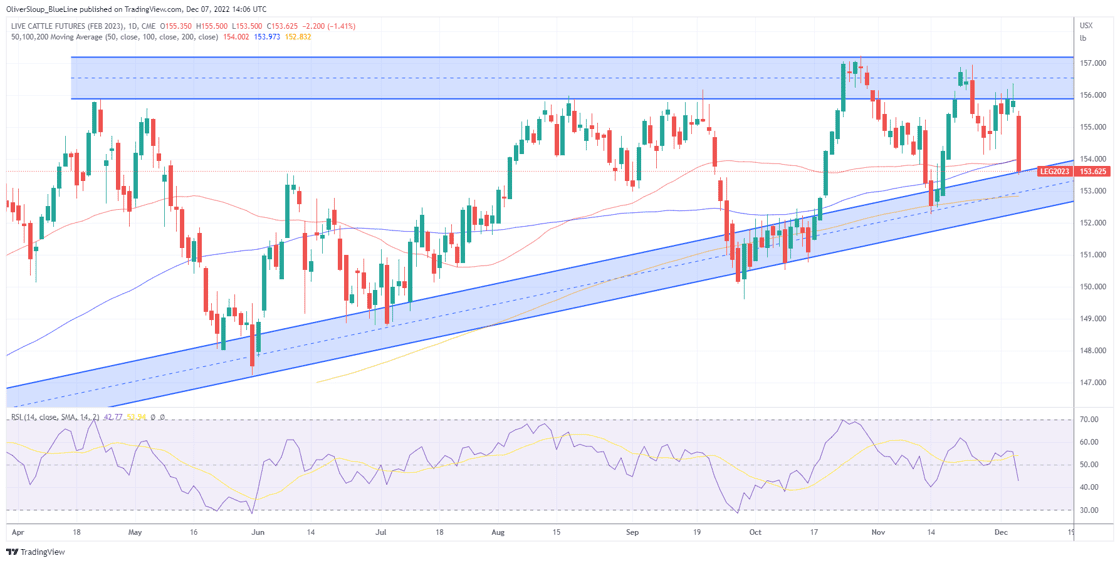Click the RSI SMA value 53.94
Image resolution: width=1120 pixels, height=563 pixels.
click(x=136, y=417)
